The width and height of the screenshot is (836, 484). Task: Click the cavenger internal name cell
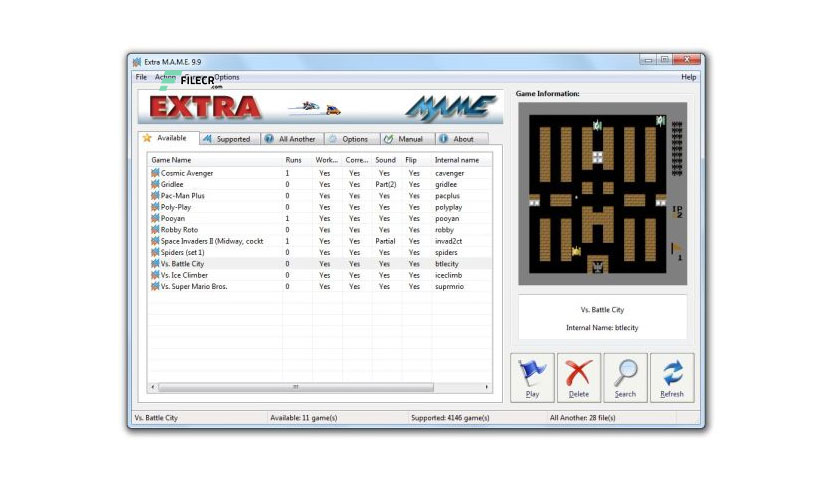tap(449, 173)
